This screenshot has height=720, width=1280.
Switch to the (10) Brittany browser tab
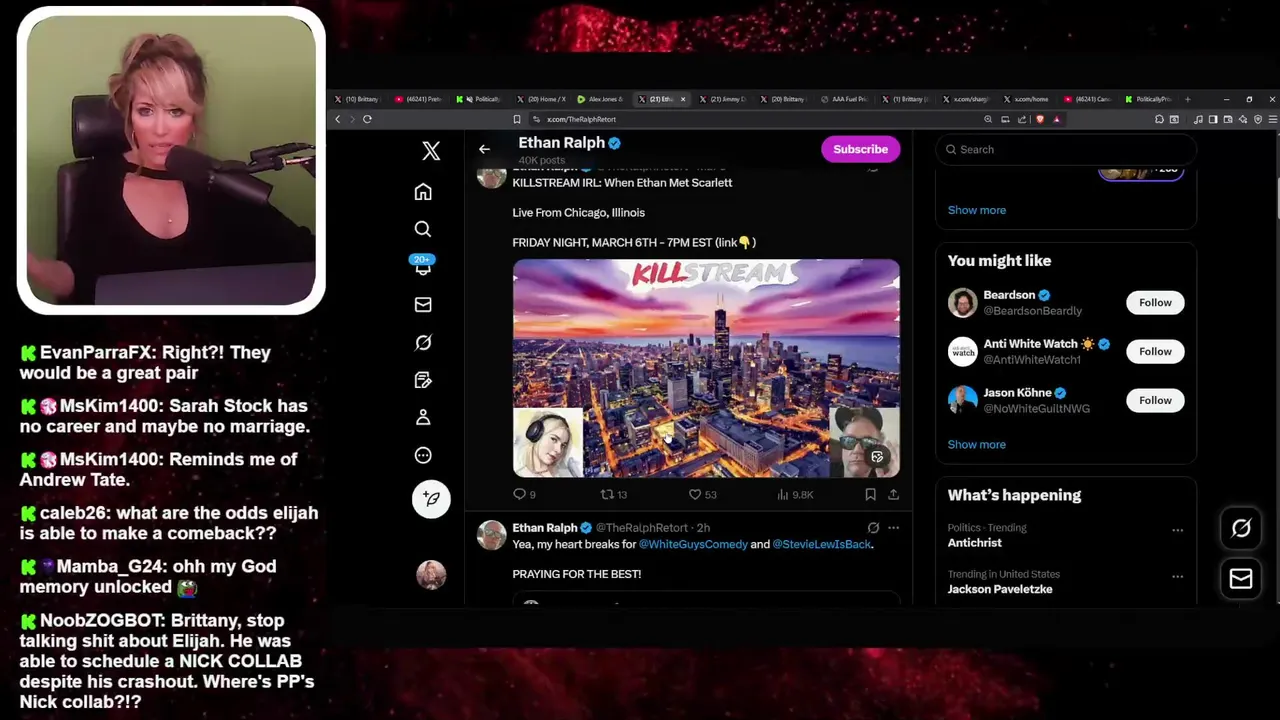[x=357, y=99]
